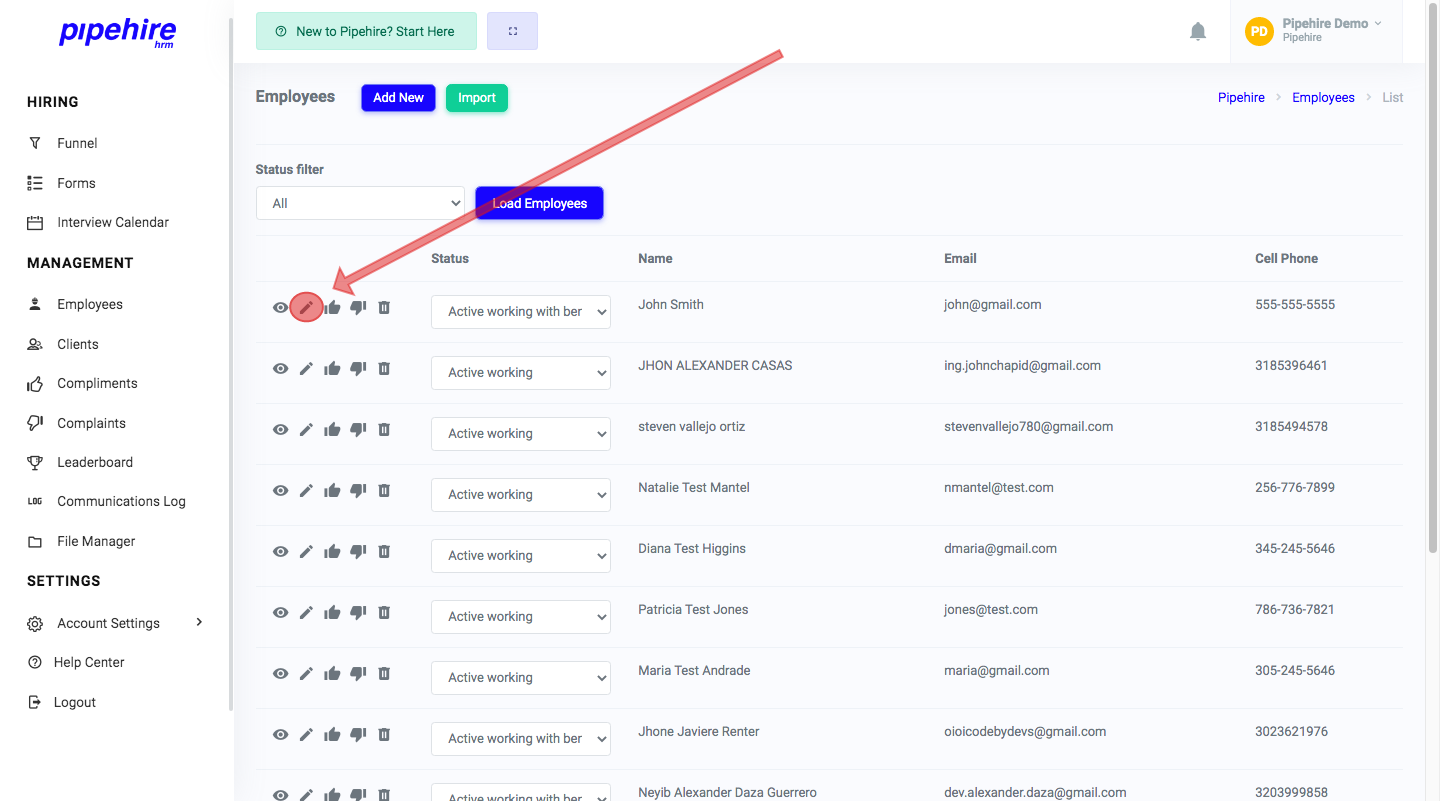Change JHON ALEXANDER CASAS's status dropdown
The image size is (1440, 801).
520,372
